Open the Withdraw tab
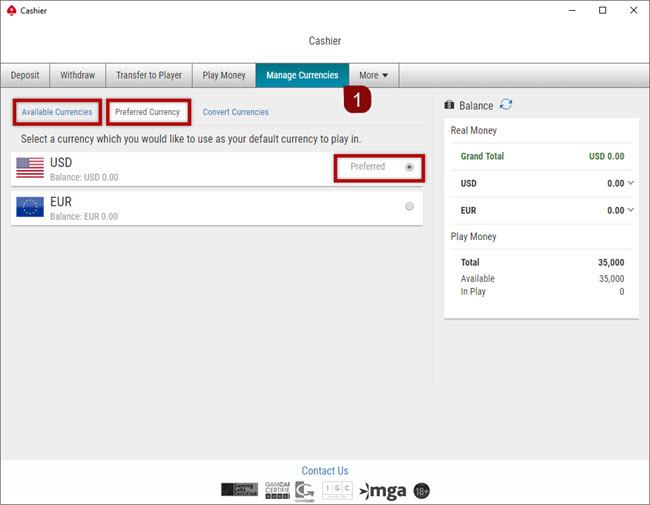Screen dimensions: 650x505 pos(78,76)
